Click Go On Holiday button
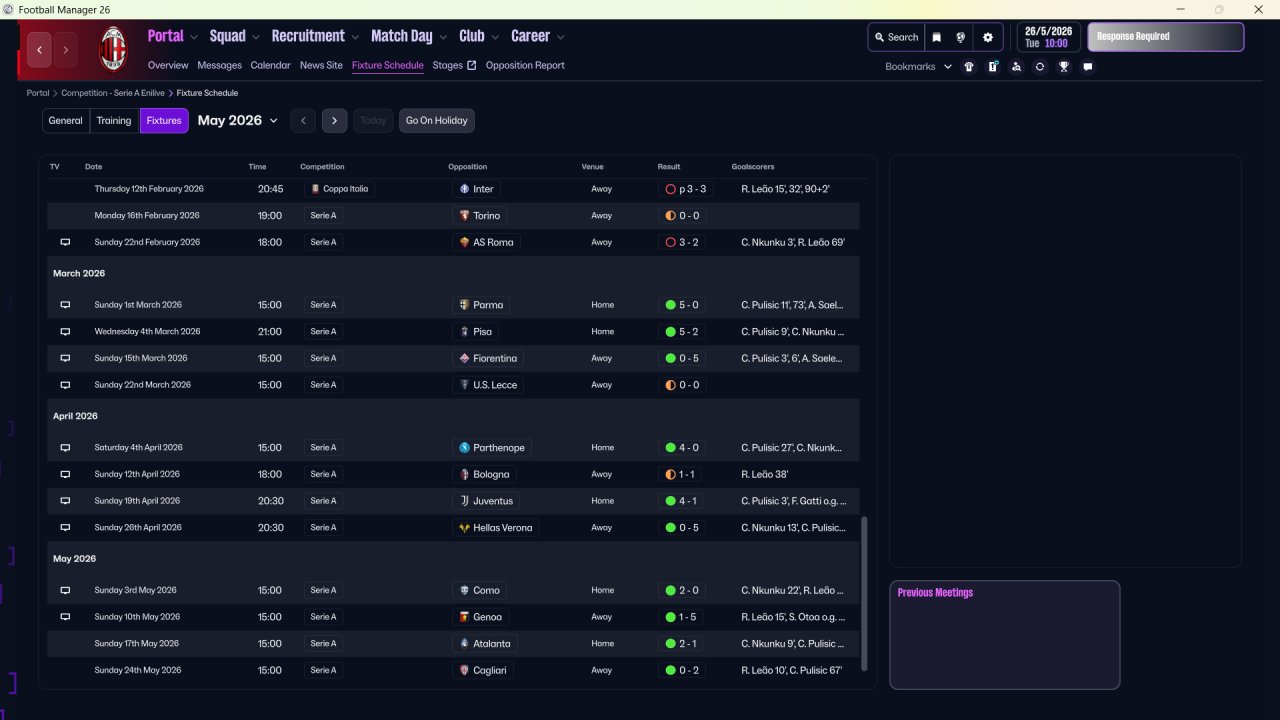The width and height of the screenshot is (1280, 720). tap(437, 121)
